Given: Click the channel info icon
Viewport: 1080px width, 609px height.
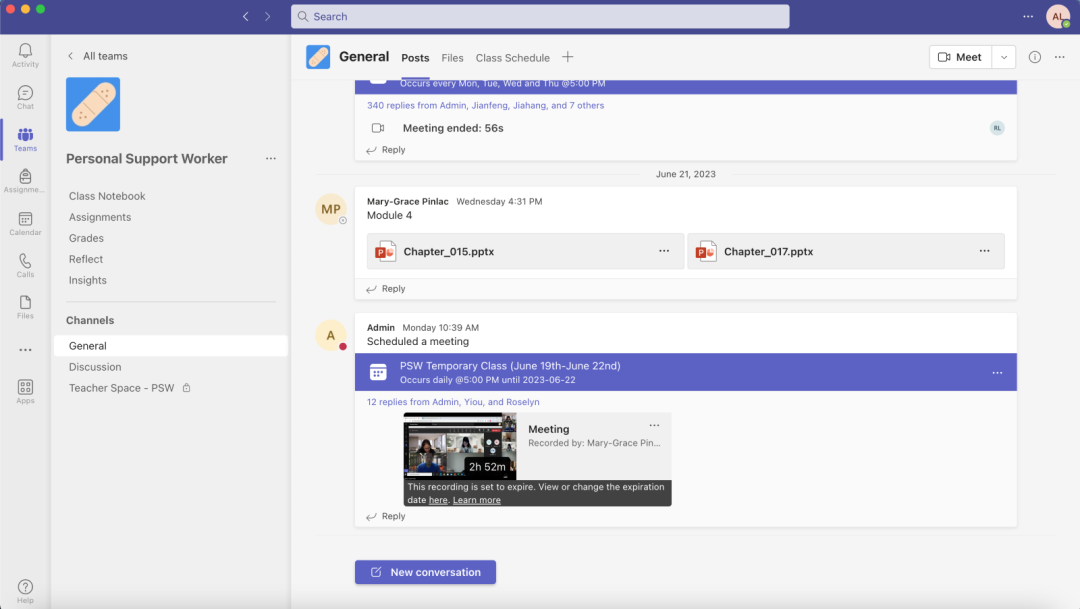Looking at the screenshot, I should (1035, 57).
